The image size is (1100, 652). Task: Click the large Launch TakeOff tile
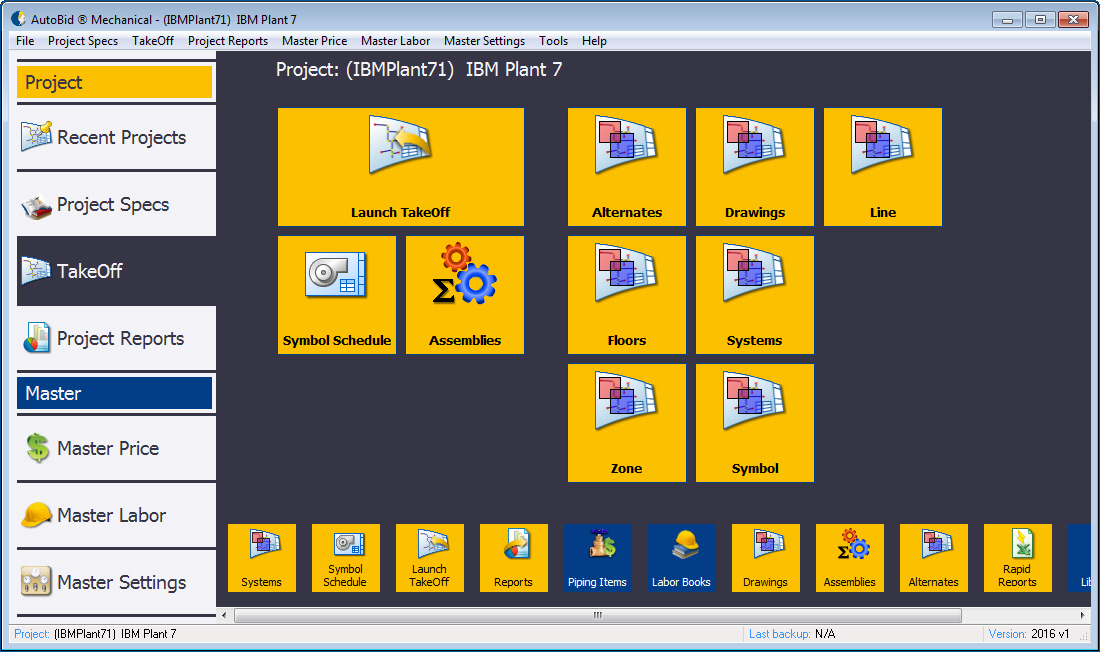400,167
